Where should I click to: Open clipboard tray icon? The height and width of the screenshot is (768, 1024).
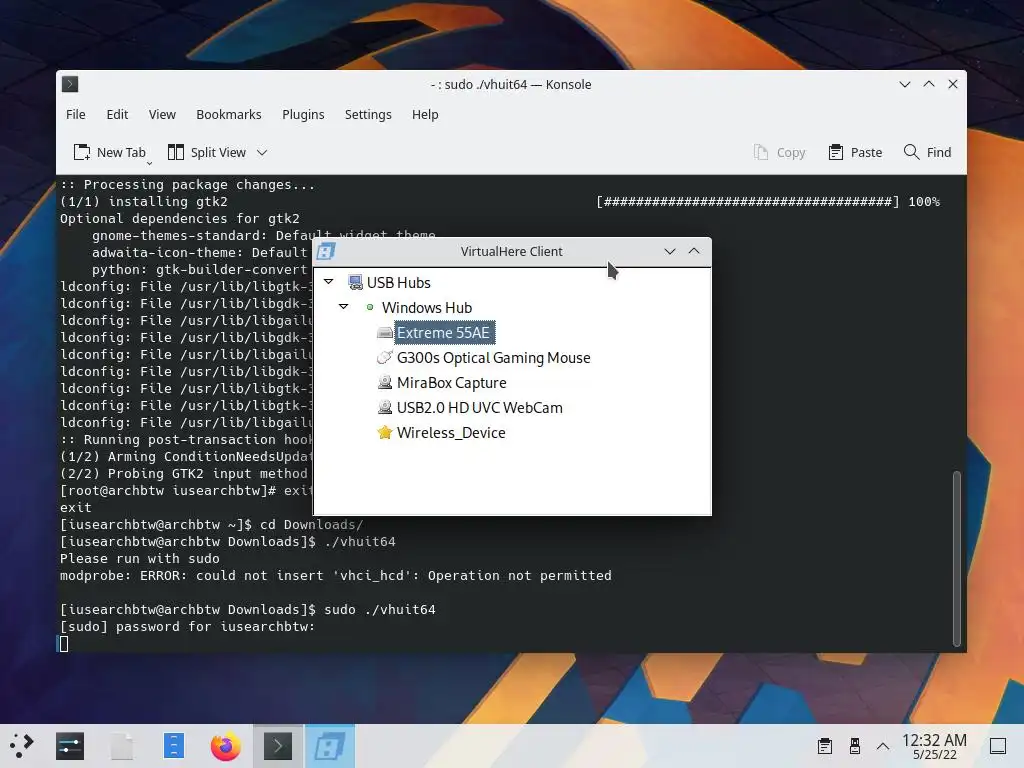[825, 746]
